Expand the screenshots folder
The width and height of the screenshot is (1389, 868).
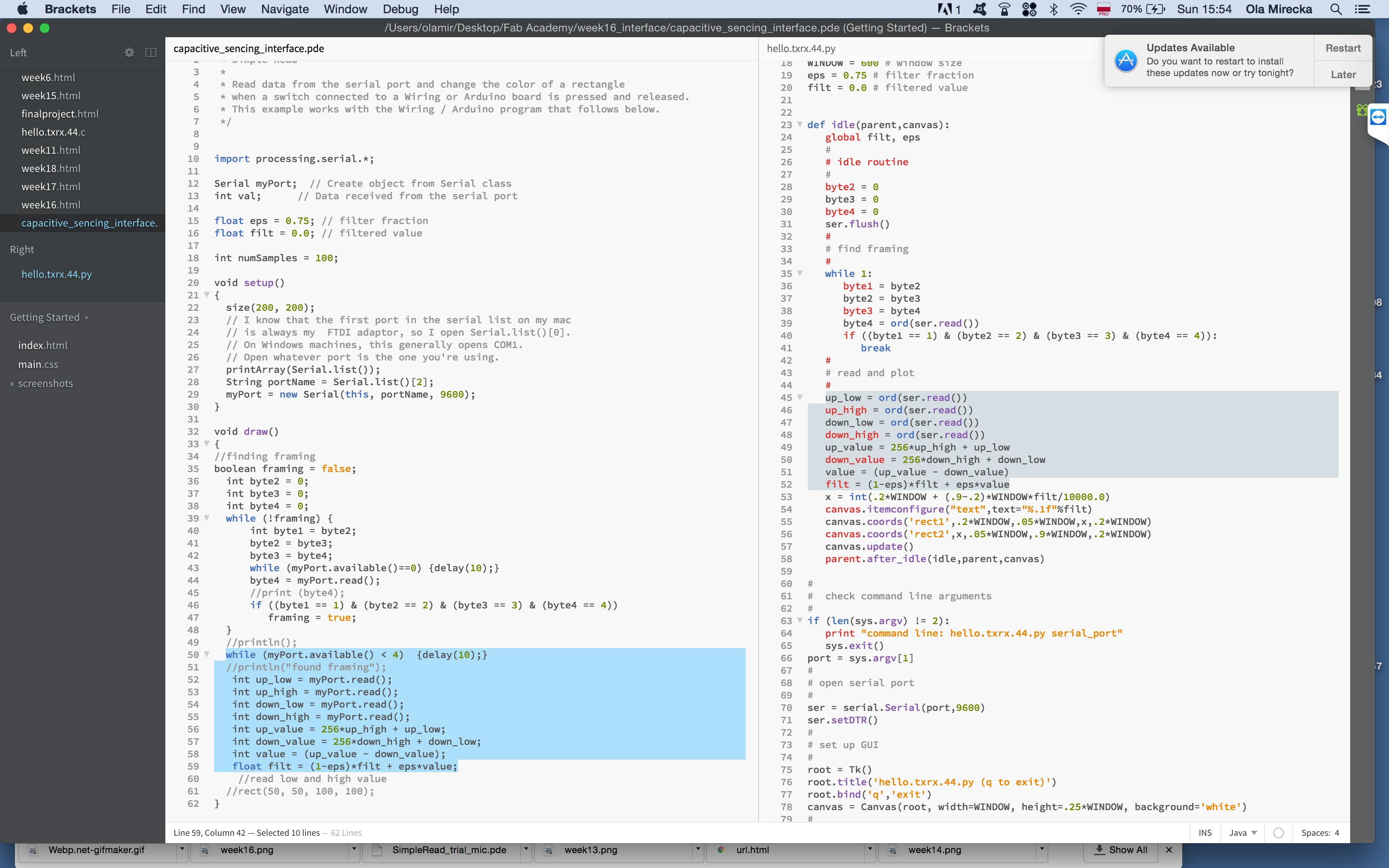[13, 384]
